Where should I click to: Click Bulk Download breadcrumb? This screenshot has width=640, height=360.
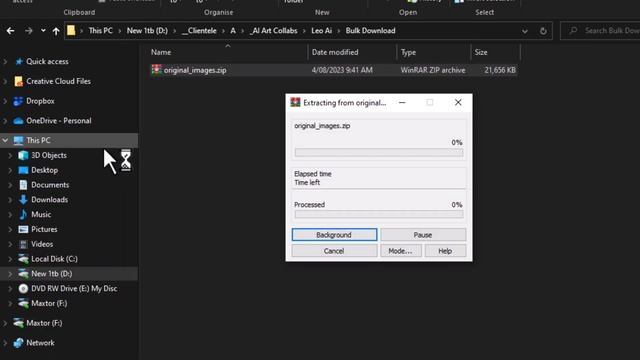(x=370, y=31)
